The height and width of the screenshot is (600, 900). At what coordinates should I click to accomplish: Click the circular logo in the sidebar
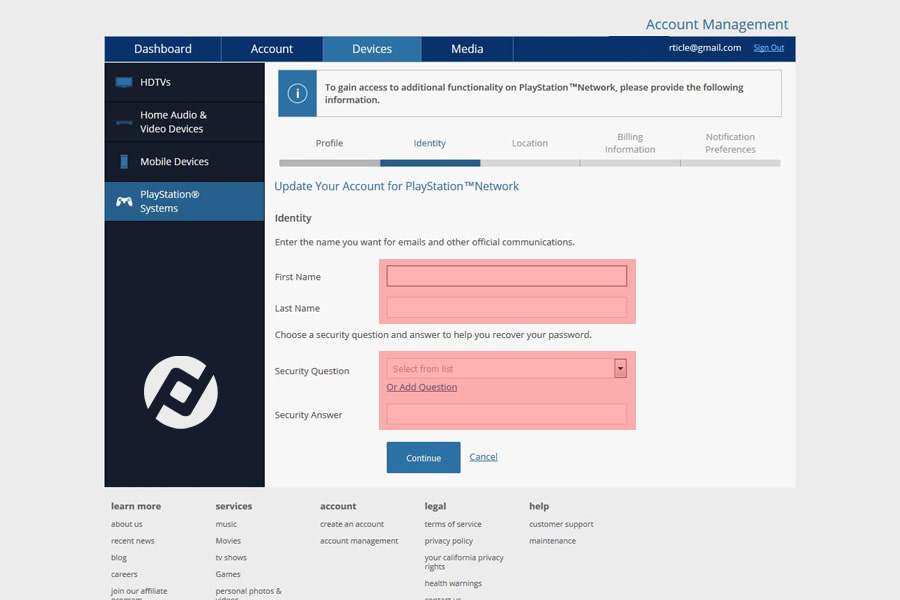pyautogui.click(x=181, y=392)
